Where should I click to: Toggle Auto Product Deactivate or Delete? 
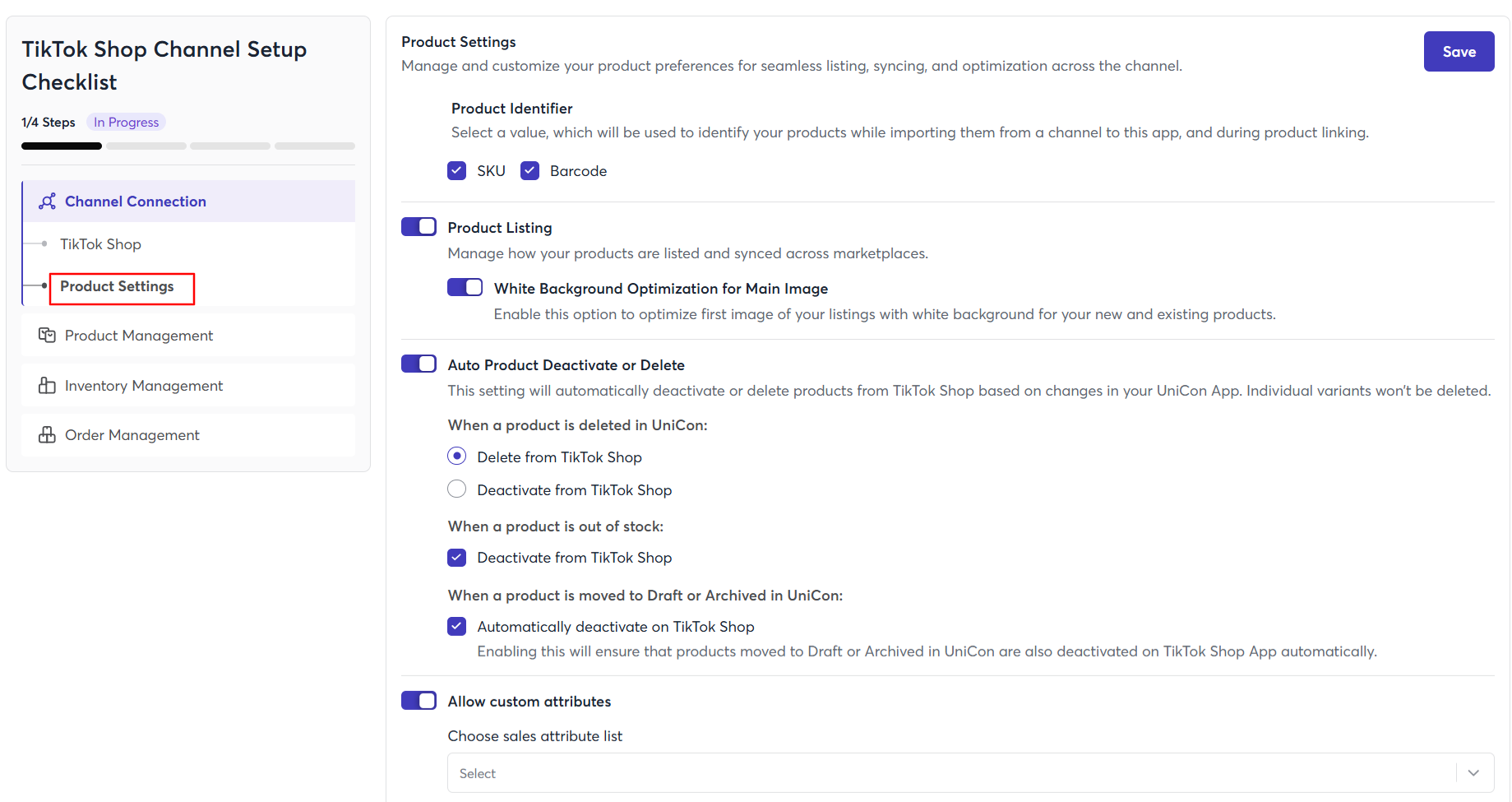coord(419,364)
